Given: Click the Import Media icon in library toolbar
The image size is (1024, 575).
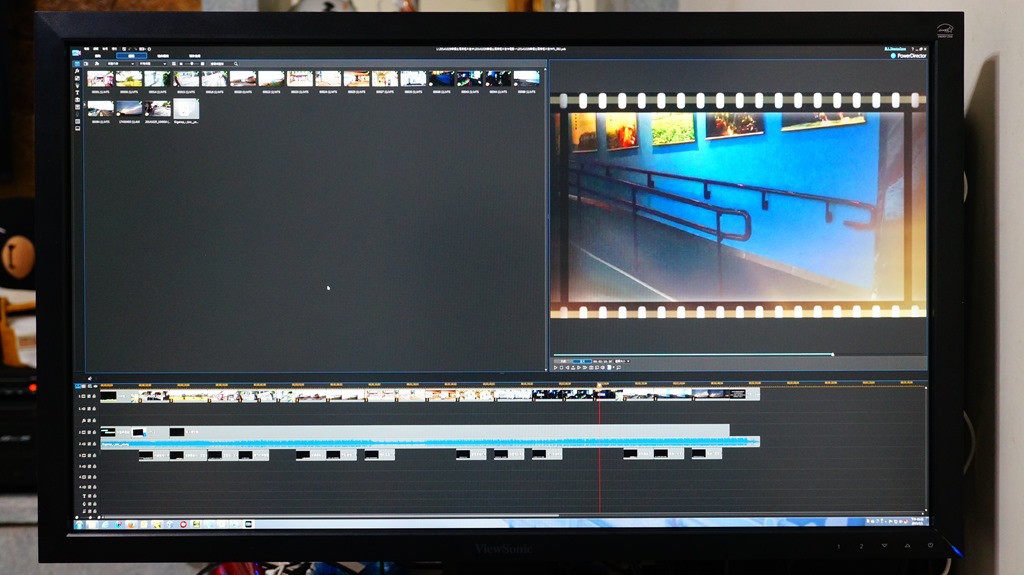Looking at the screenshot, I should point(86,63).
